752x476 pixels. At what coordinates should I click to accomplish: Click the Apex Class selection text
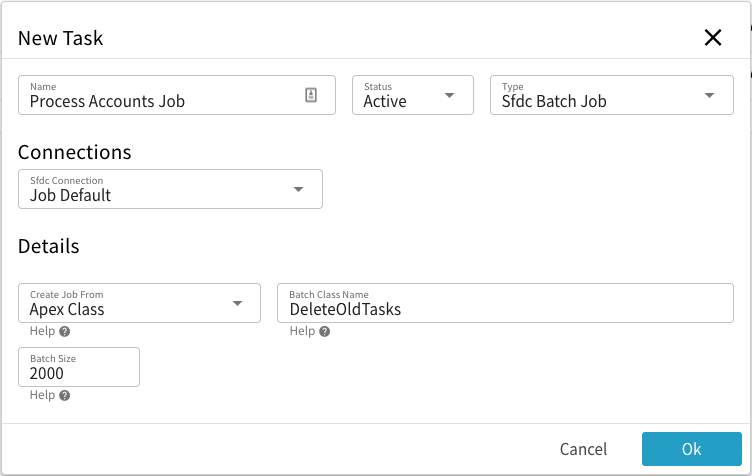[67, 309]
